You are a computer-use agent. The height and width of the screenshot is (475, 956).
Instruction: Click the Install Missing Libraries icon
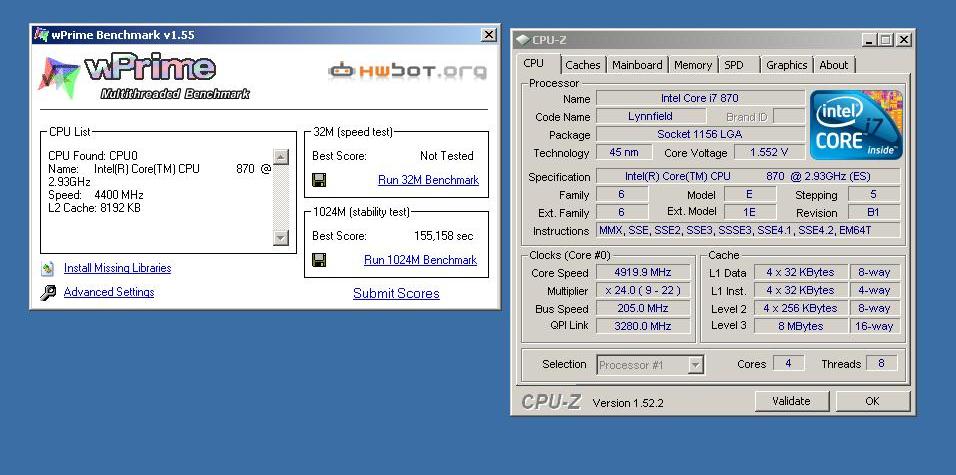point(48,268)
